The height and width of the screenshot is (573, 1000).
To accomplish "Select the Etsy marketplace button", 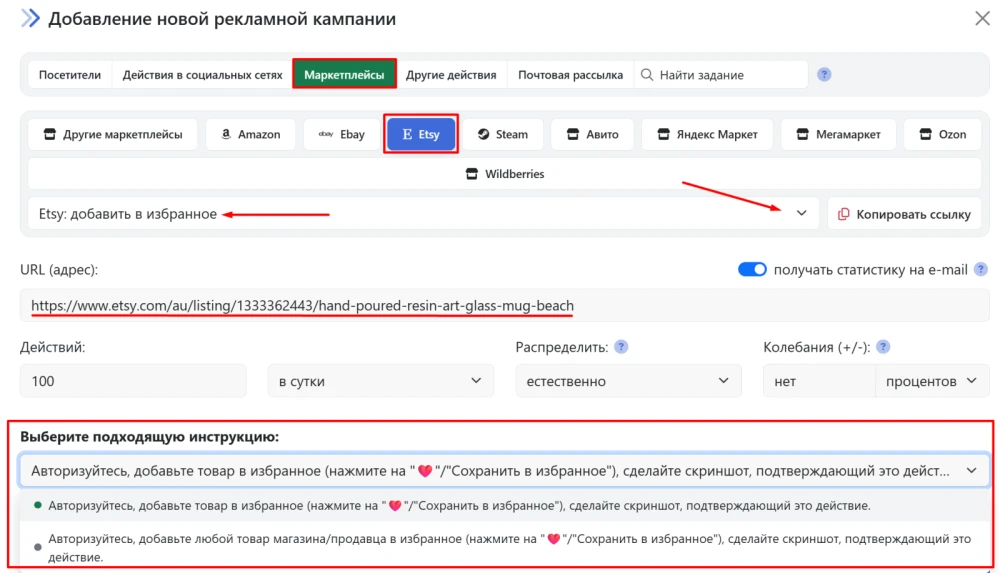I will click(x=421, y=134).
